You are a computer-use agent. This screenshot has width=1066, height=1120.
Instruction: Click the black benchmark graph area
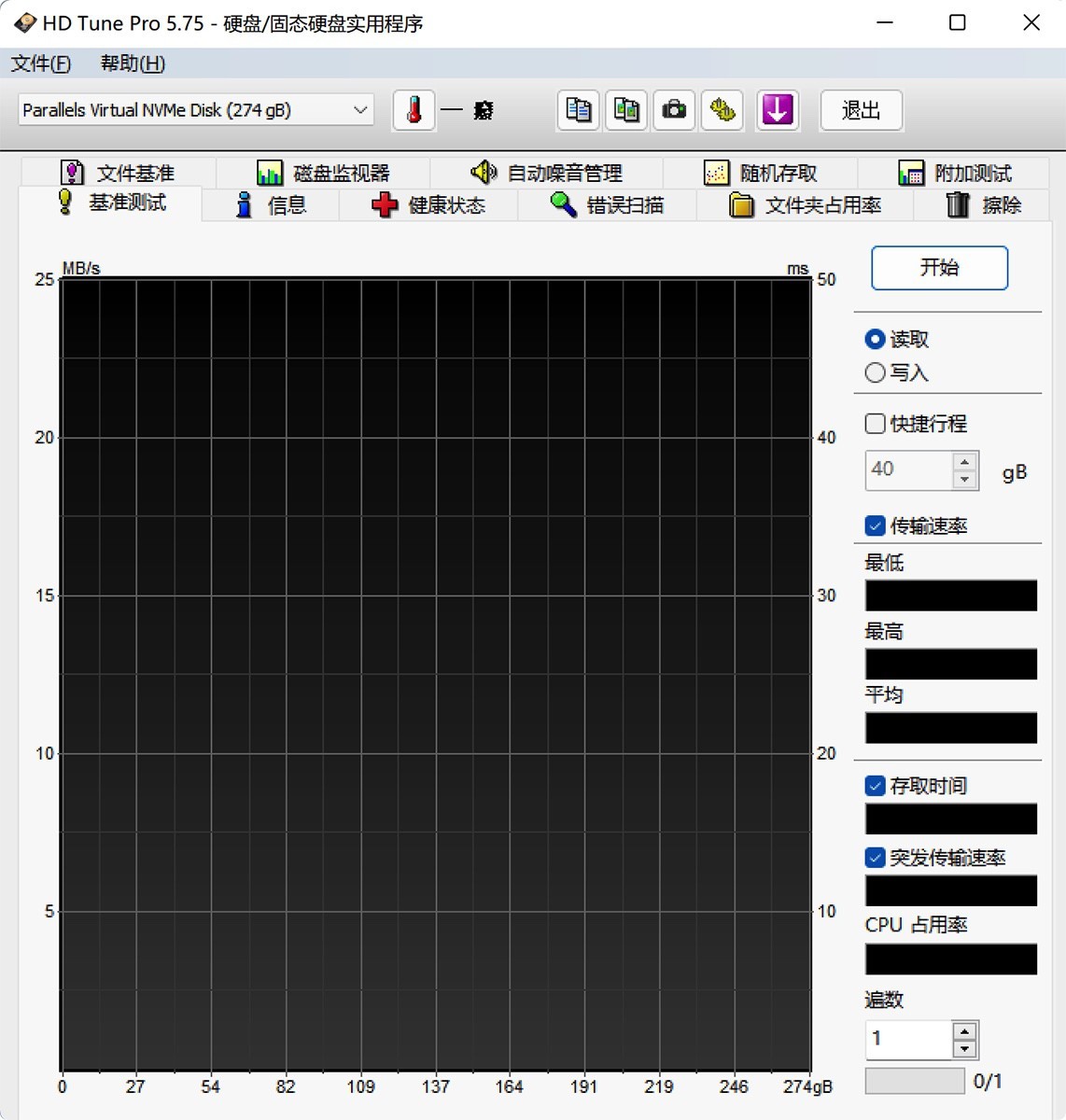[x=436, y=674]
